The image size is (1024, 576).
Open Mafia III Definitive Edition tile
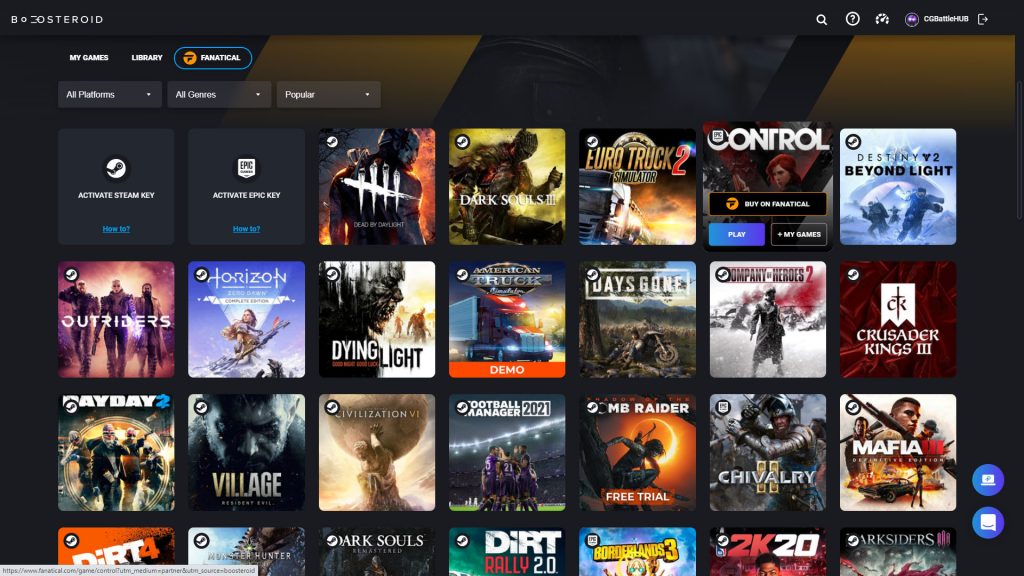[x=898, y=453]
